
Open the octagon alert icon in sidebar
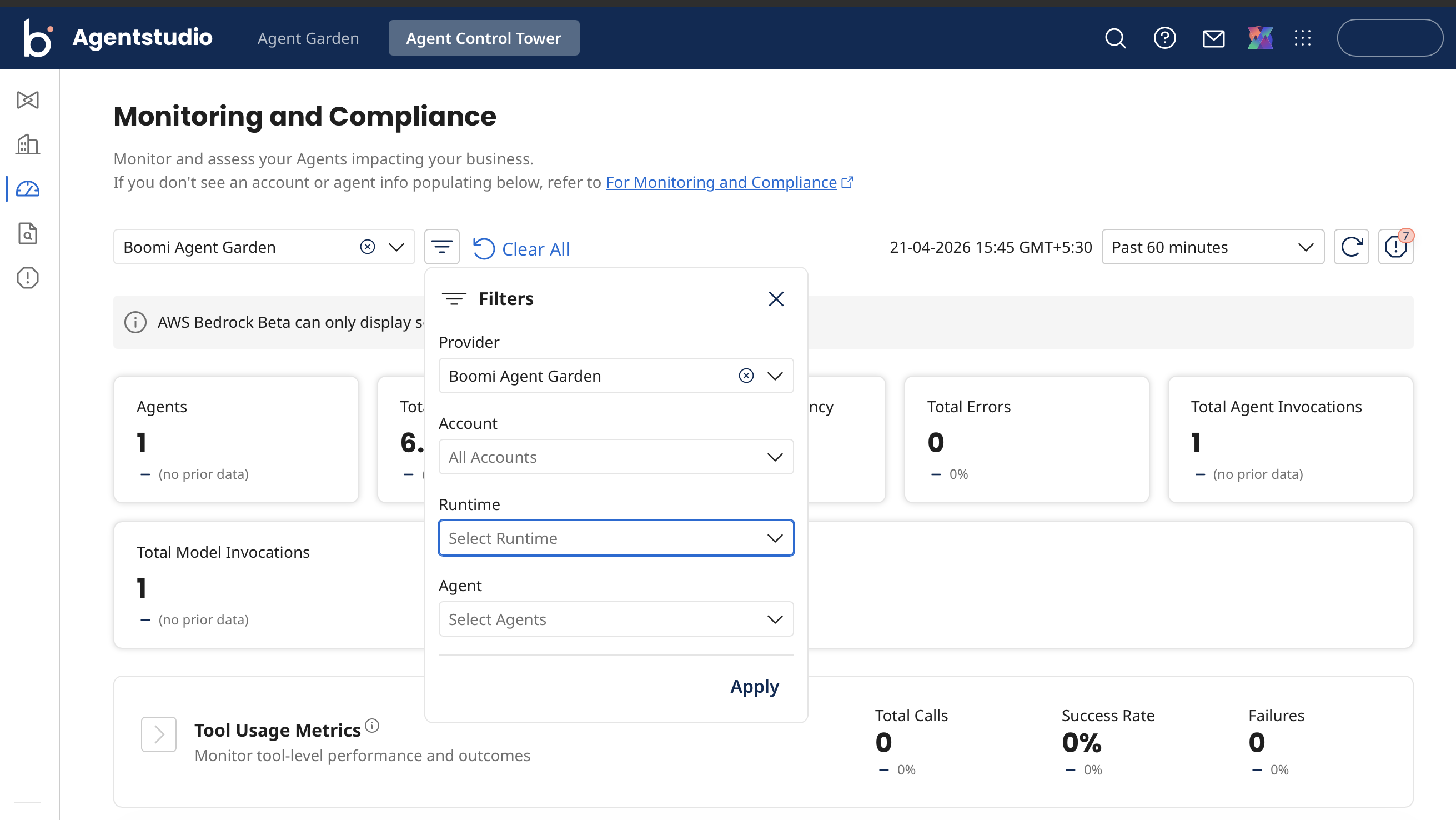[x=28, y=278]
